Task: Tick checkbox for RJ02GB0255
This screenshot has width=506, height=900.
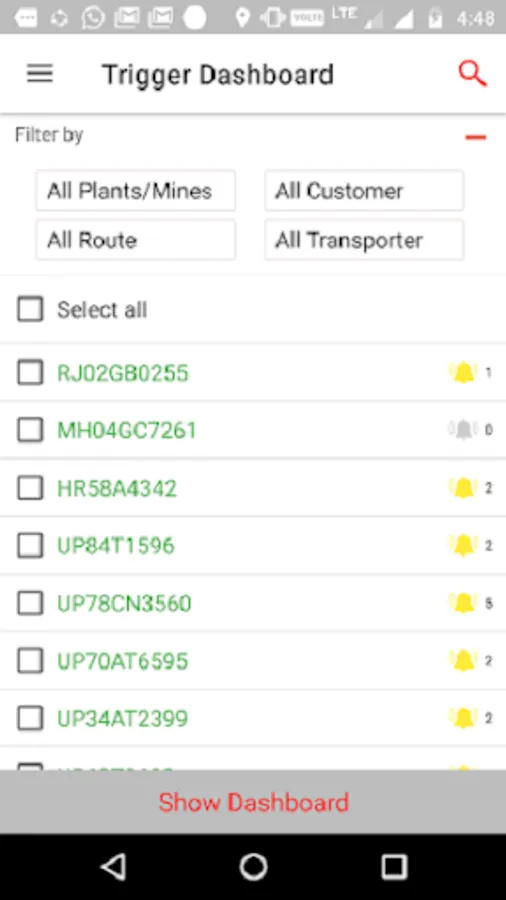Action: (30, 373)
